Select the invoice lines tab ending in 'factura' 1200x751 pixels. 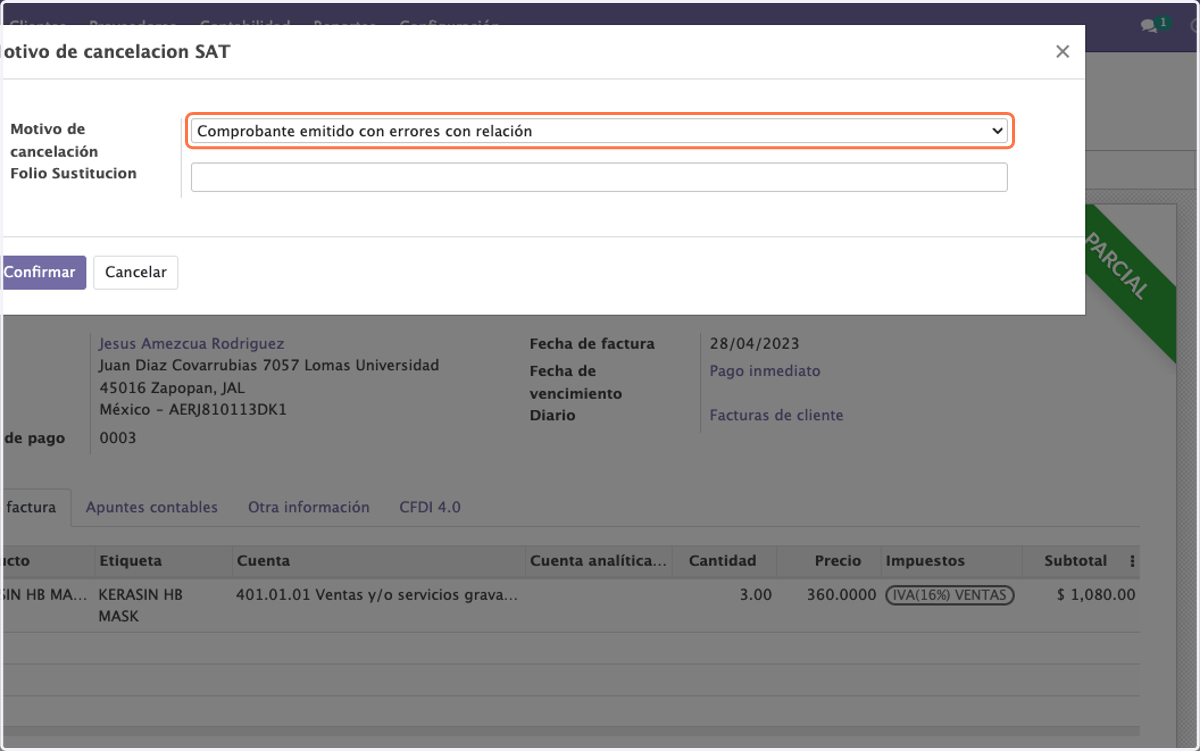click(x=34, y=507)
